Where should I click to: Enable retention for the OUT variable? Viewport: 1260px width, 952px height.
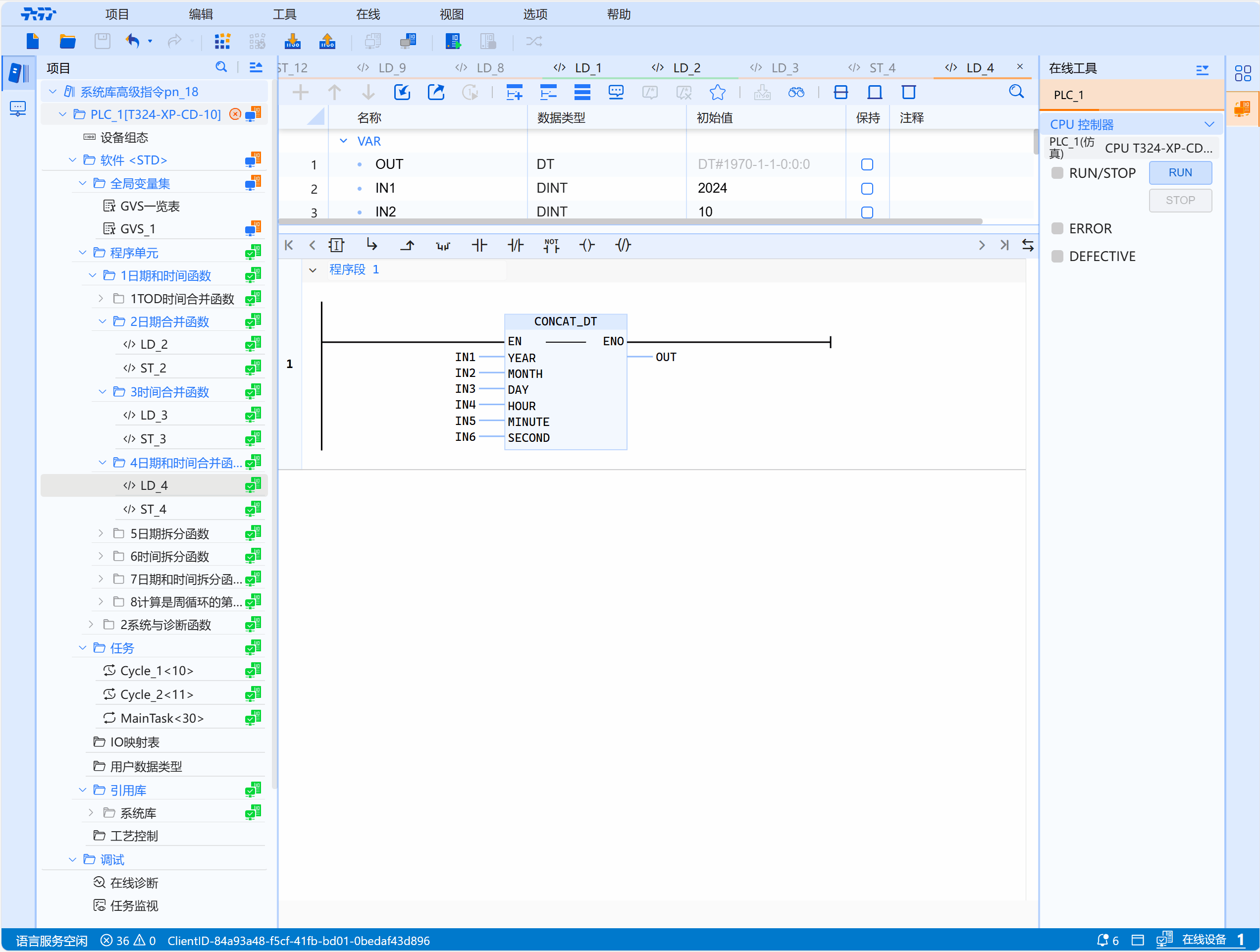[x=867, y=164]
